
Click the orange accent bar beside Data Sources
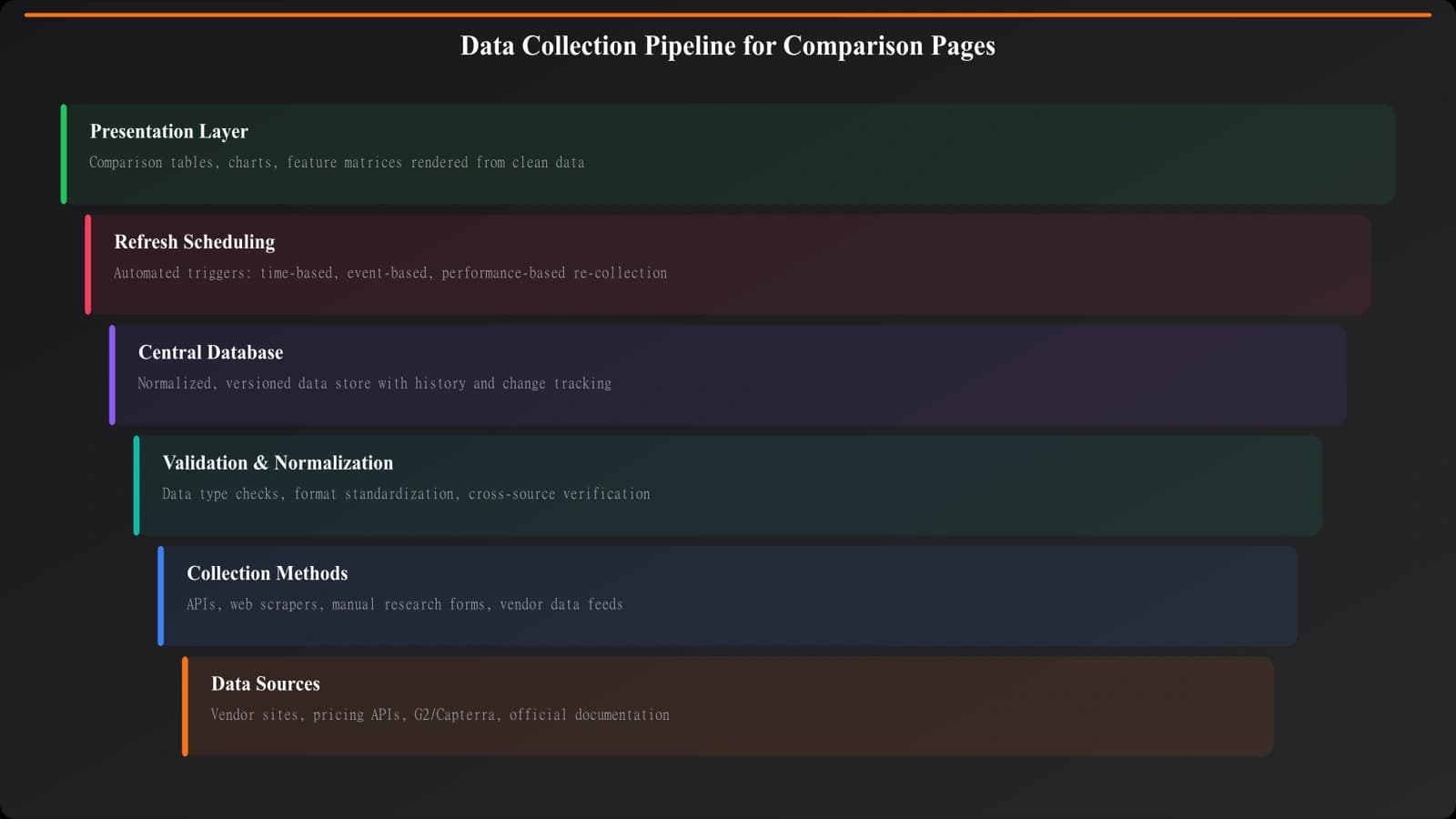[x=185, y=706]
